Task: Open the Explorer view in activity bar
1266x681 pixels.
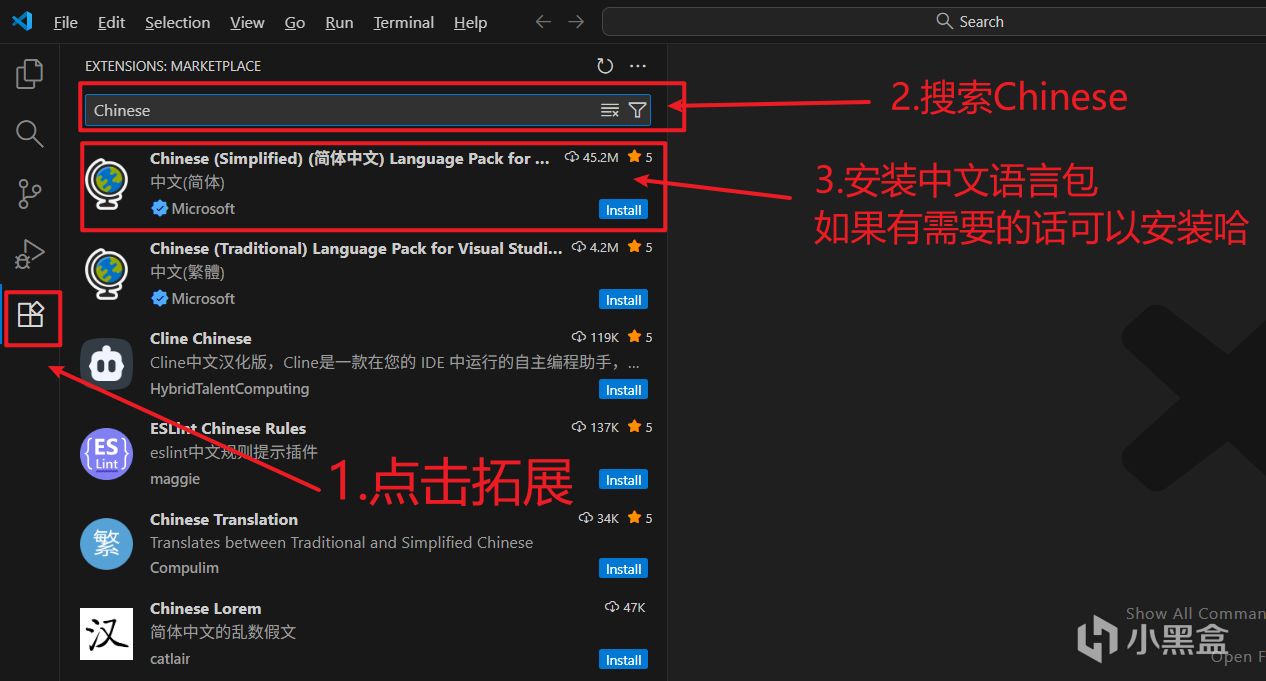Action: tap(30, 73)
